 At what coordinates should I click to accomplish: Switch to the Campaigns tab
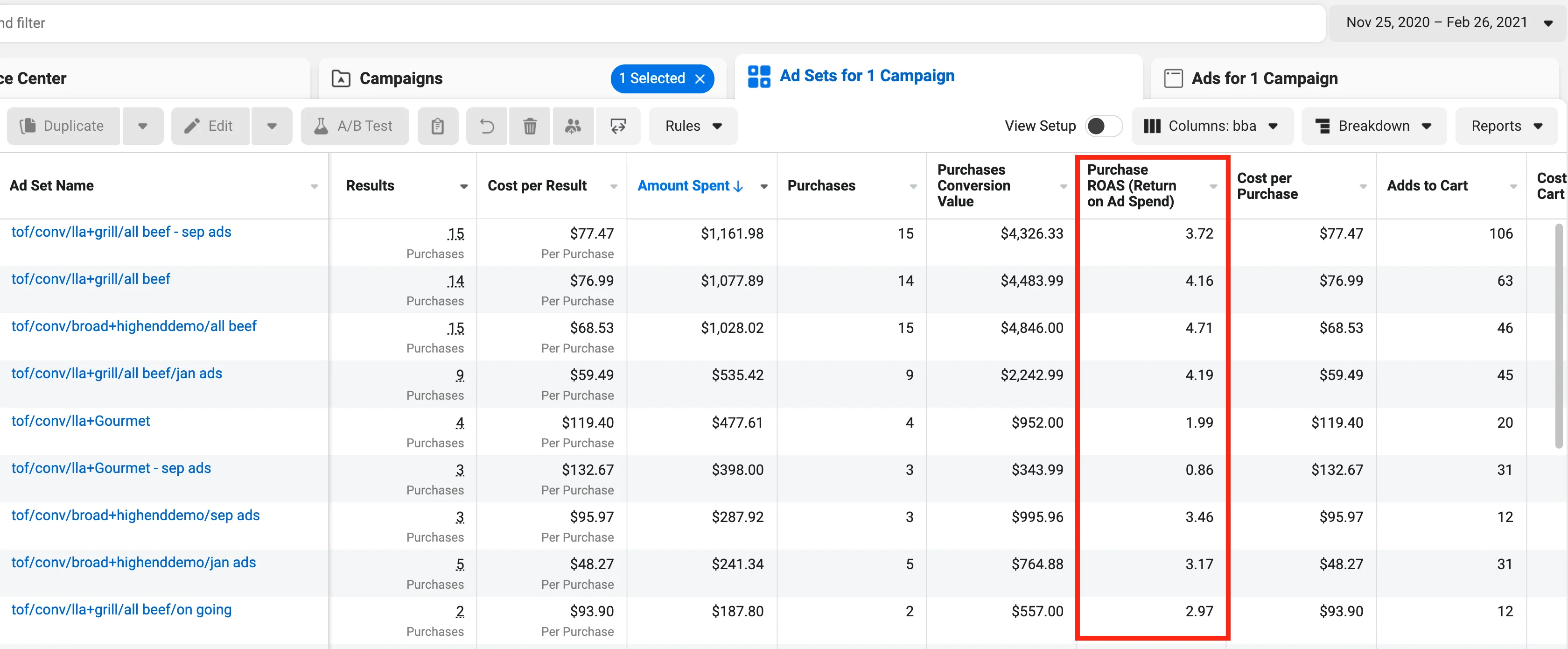click(401, 78)
